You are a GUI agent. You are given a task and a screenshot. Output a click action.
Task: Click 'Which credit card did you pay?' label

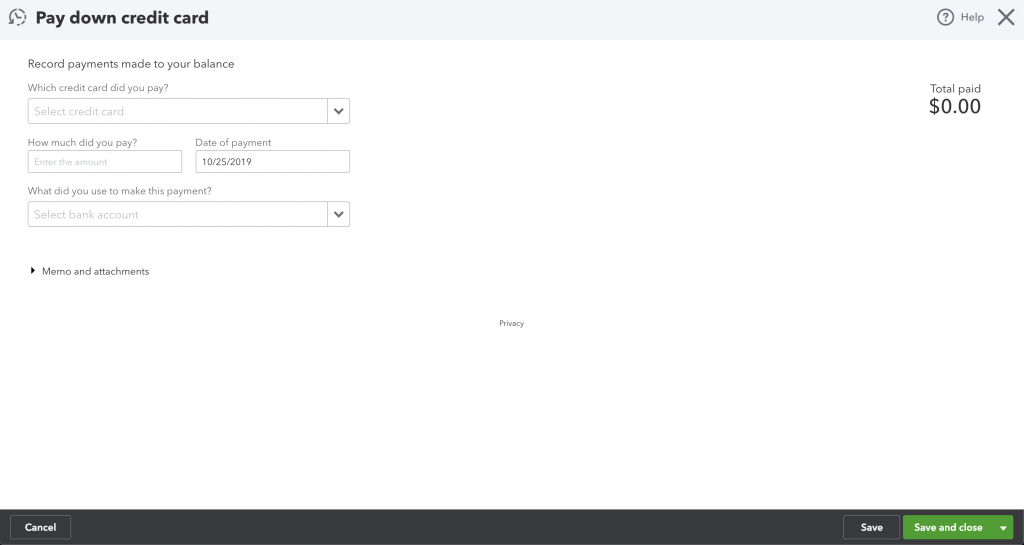[x=98, y=87]
